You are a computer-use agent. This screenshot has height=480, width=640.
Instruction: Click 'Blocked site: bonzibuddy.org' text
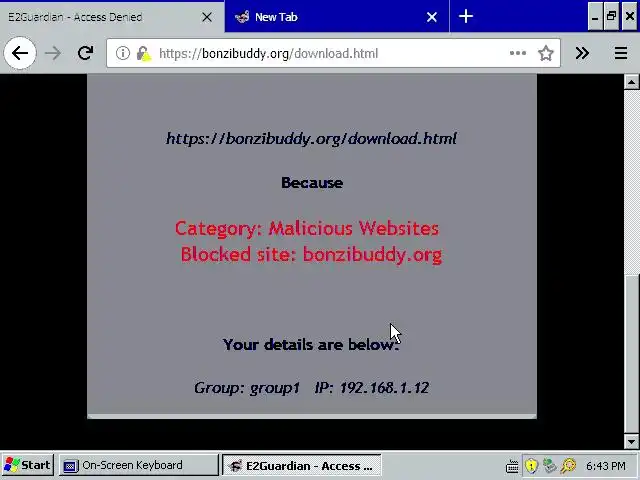tap(311, 255)
